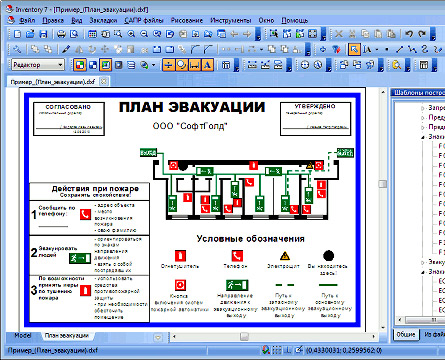The image size is (445, 360).
Task: Toggle the highlighted color display mode button
Action: click(x=79, y=65)
